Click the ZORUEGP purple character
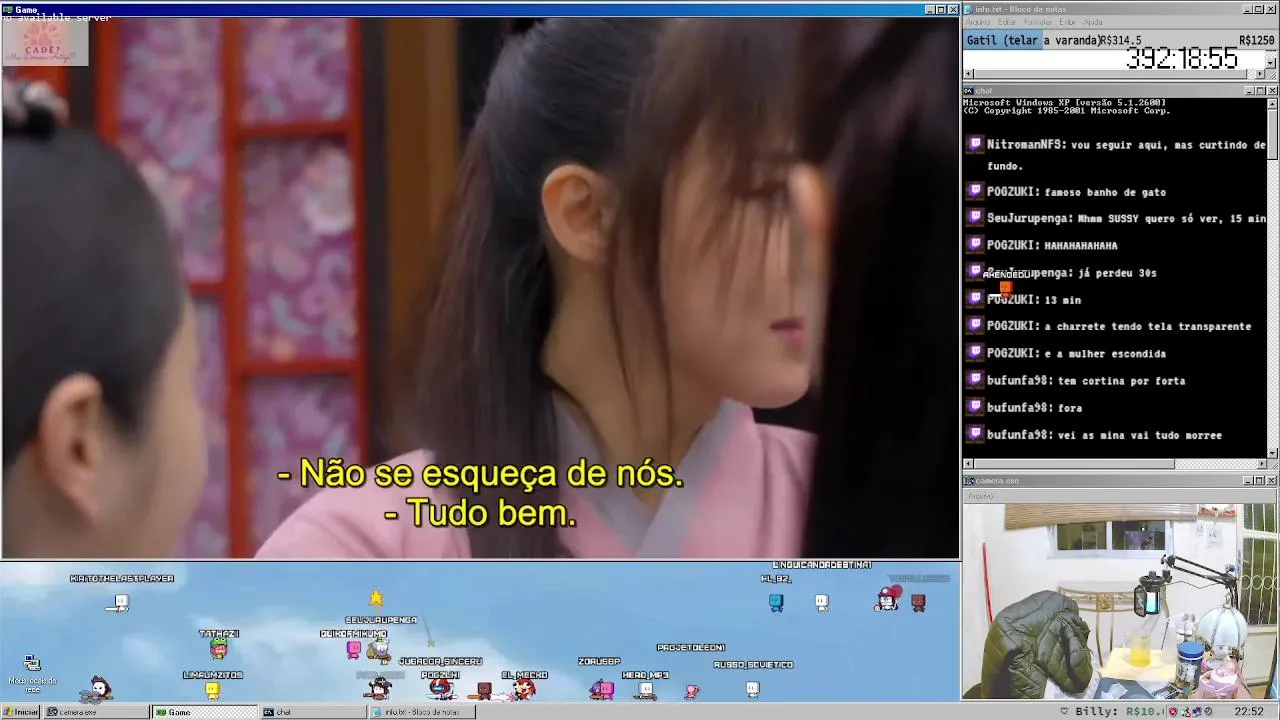 601,688
